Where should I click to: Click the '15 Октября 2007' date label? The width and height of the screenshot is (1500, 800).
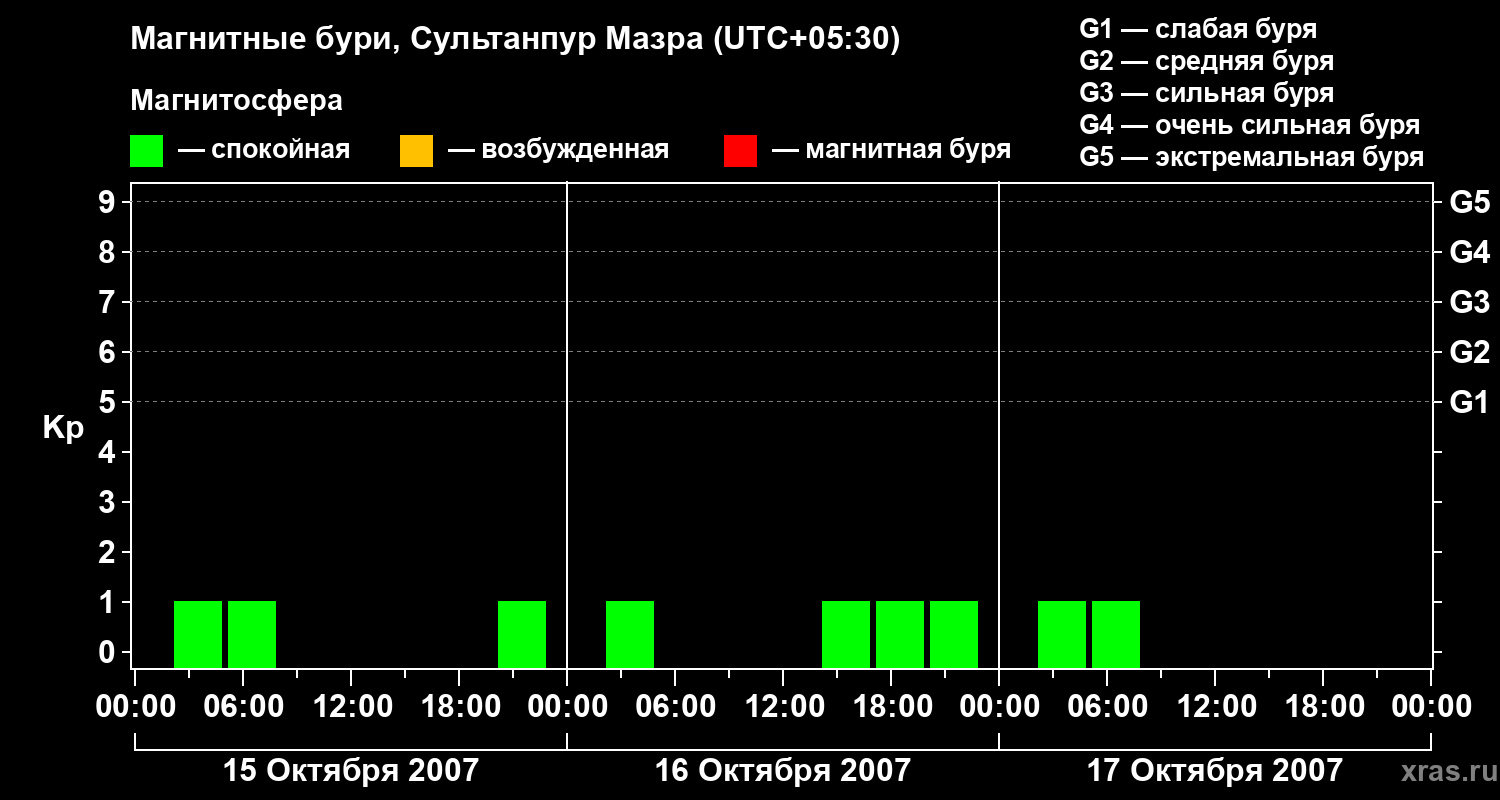point(350,771)
